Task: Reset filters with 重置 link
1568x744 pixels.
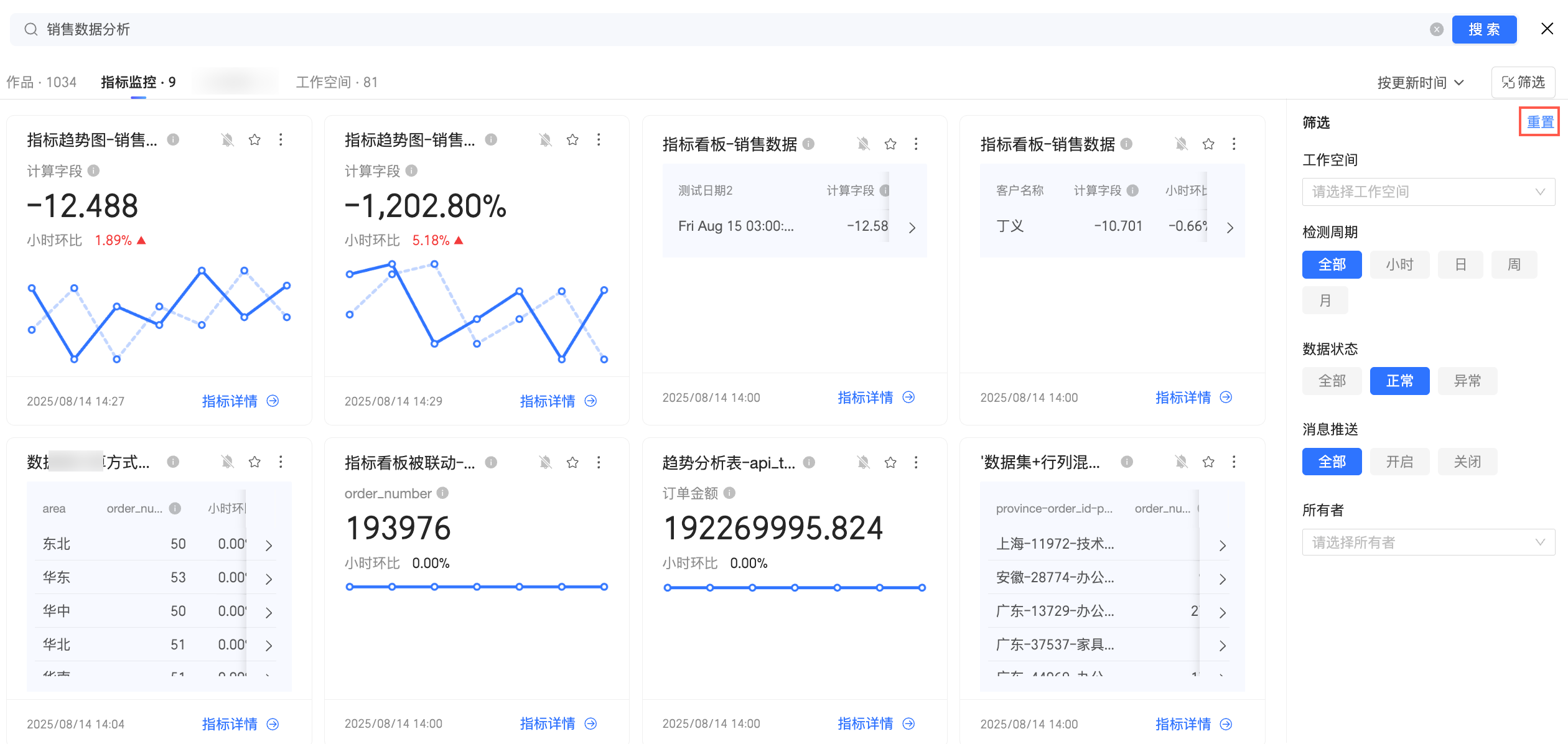Action: 1540,122
